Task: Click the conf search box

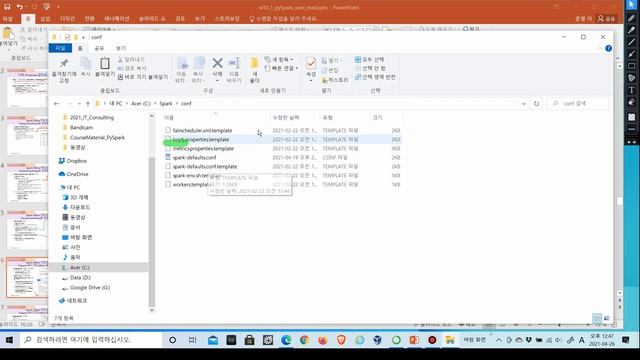Action: tap(579, 104)
